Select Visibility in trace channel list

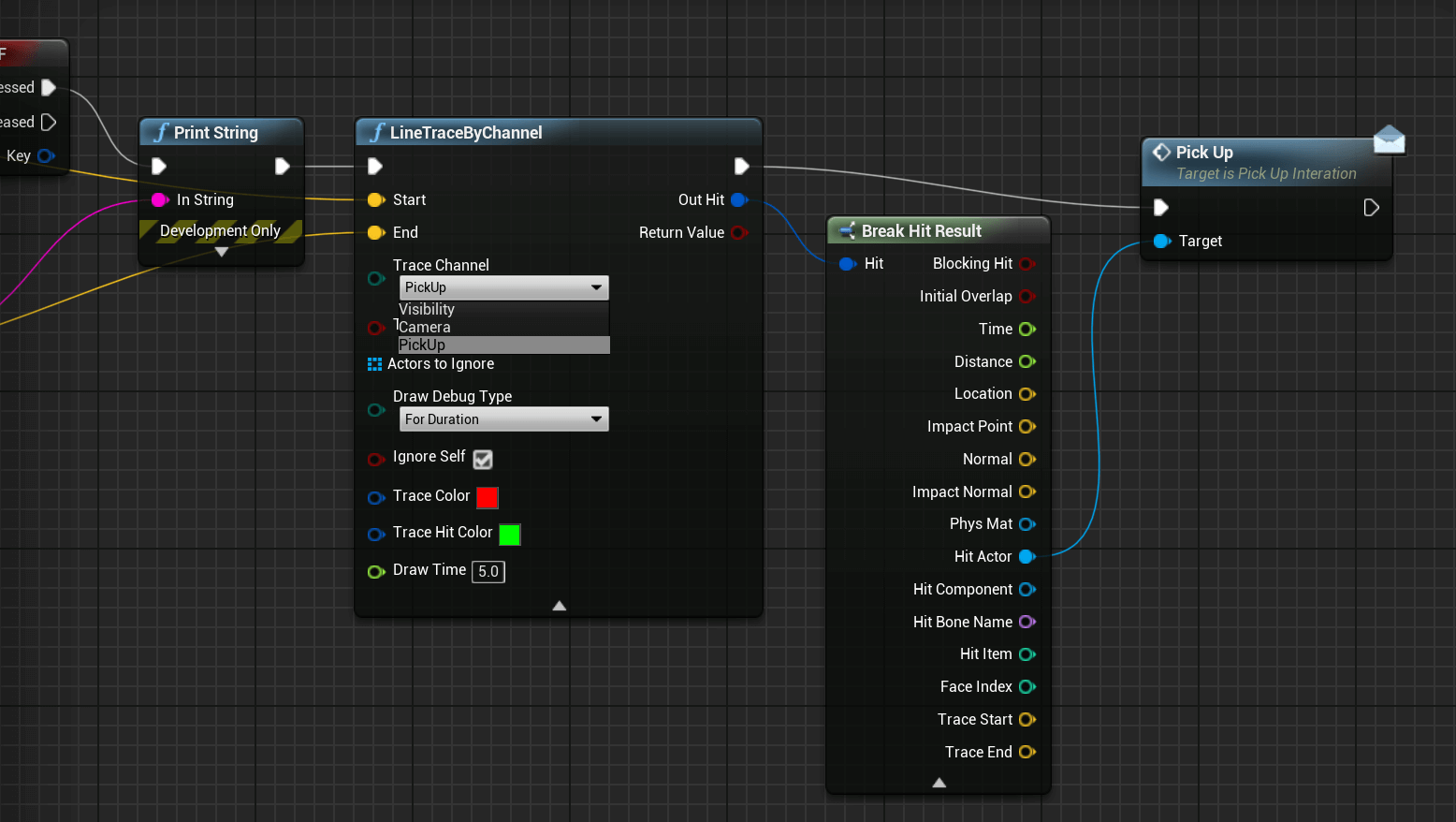pyautogui.click(x=504, y=309)
